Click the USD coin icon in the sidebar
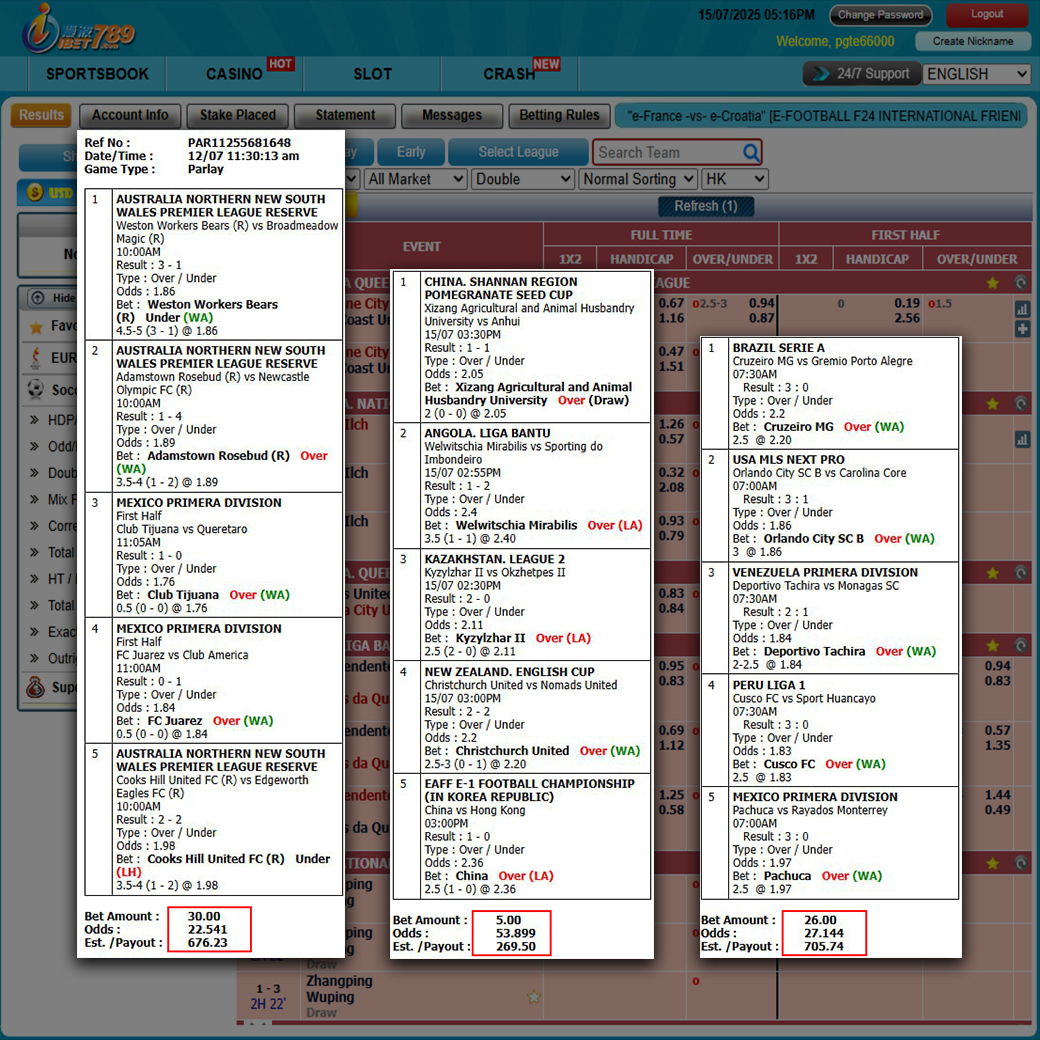 [x=35, y=192]
